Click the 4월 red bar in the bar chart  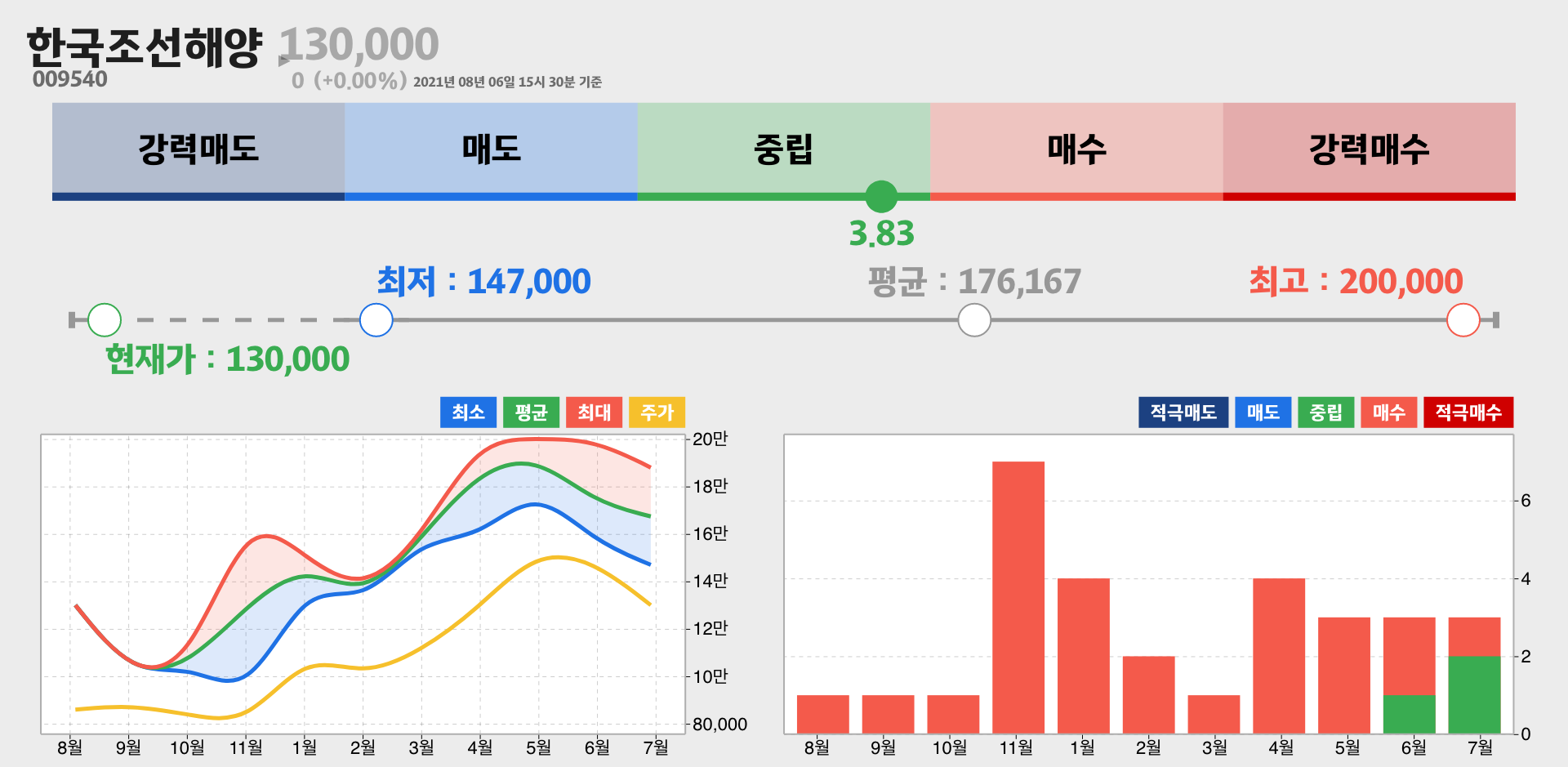click(1279, 656)
